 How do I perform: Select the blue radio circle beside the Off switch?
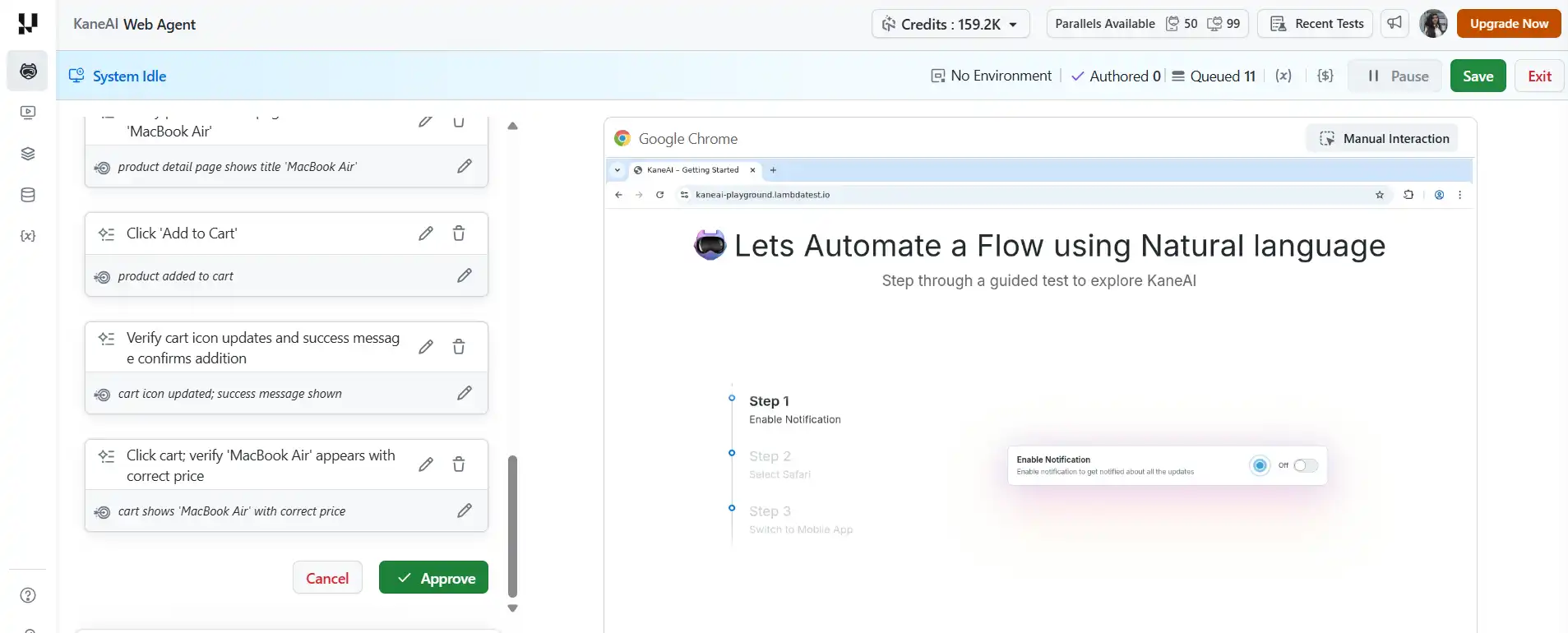pyautogui.click(x=1260, y=465)
